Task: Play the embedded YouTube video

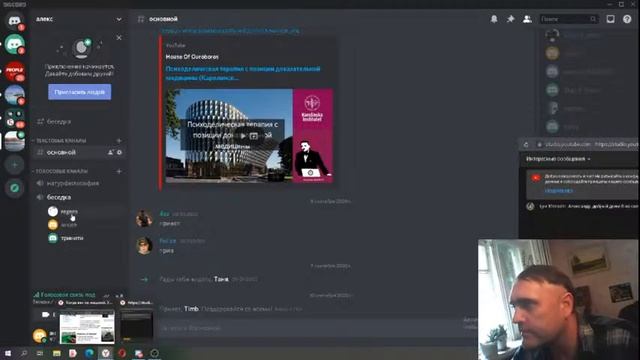Action: (243, 136)
